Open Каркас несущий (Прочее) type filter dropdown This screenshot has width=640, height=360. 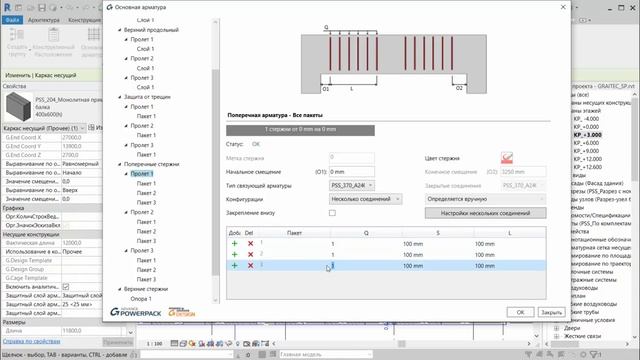pyautogui.click(x=44, y=128)
